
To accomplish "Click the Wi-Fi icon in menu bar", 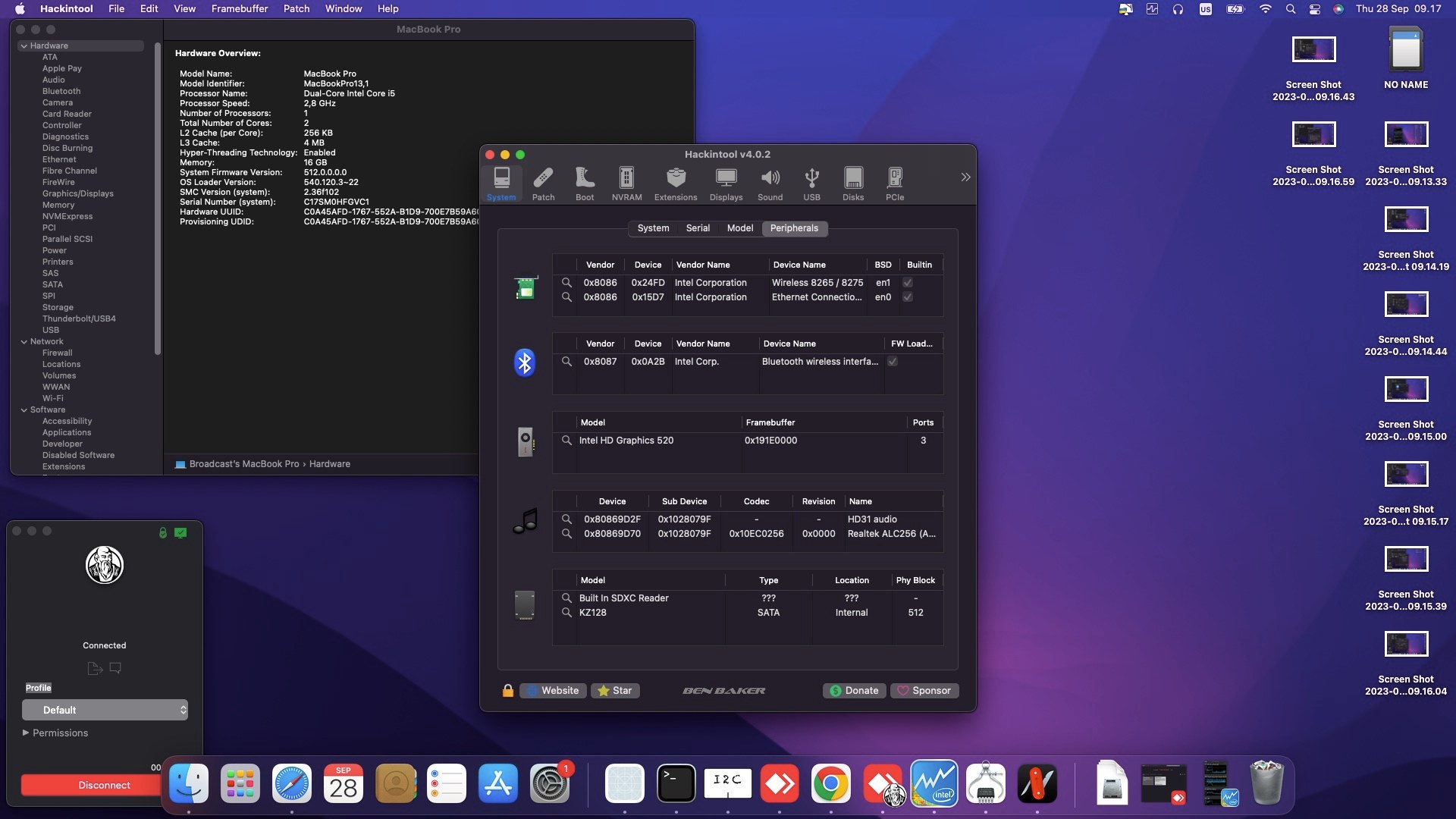I will point(1265,9).
